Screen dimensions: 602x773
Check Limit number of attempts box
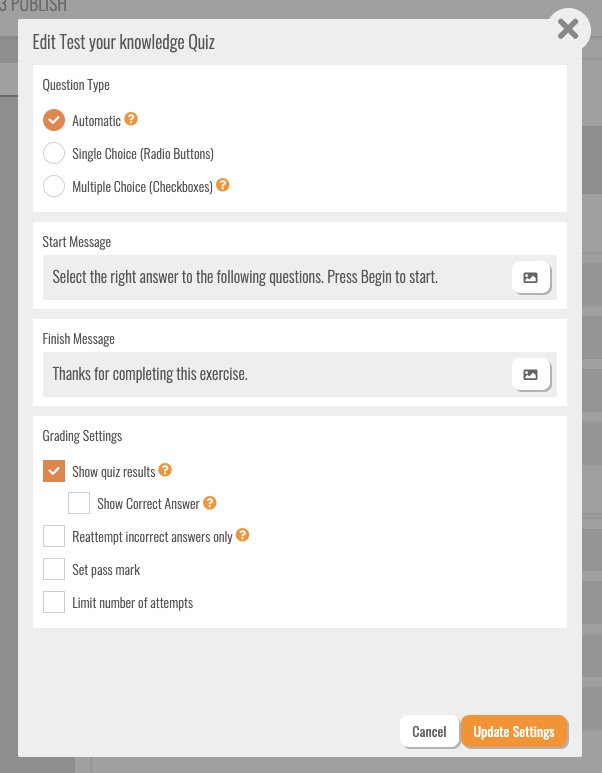(x=54, y=602)
